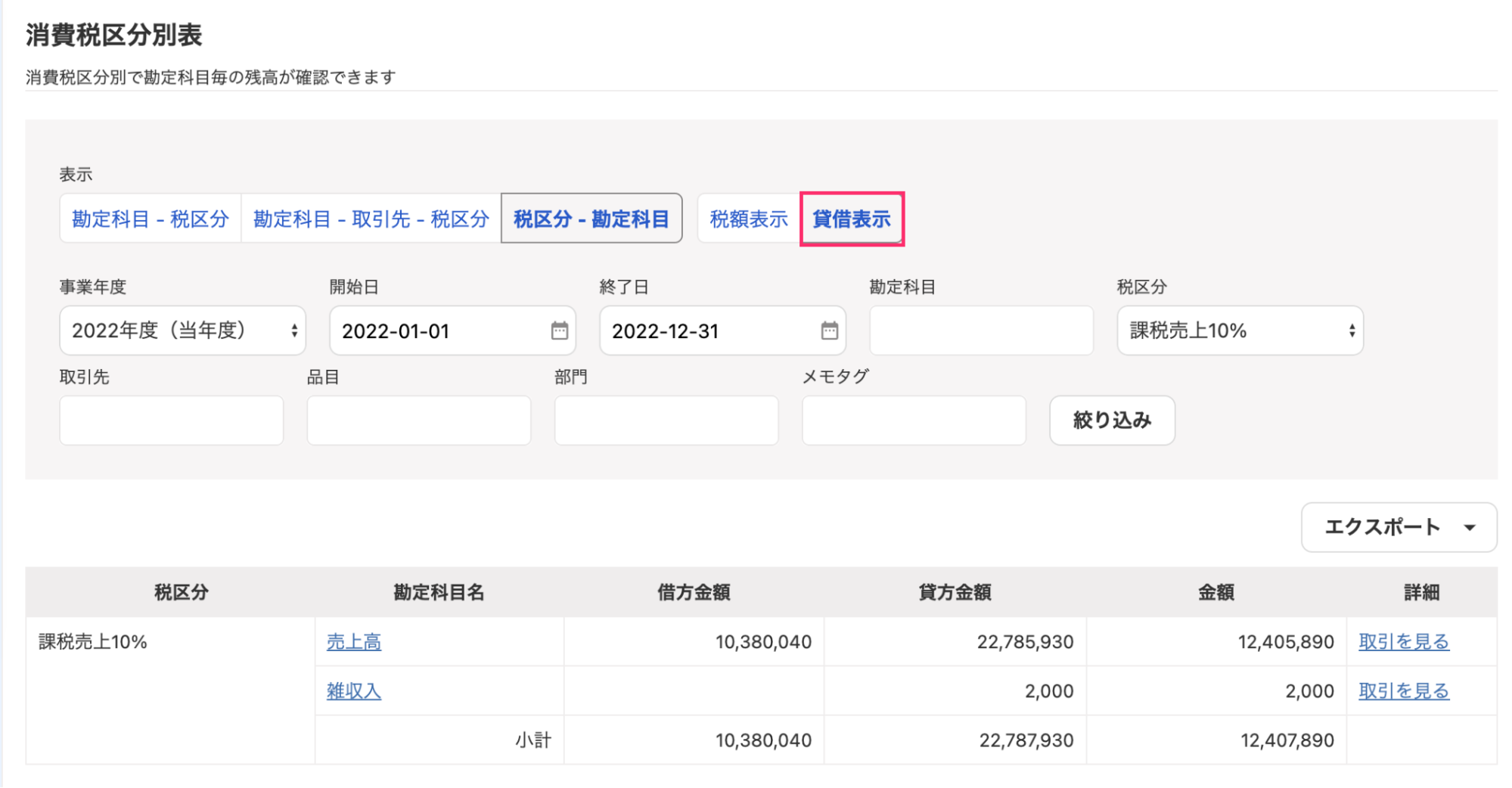
Task: Click the subtotal amount 12,407,890
Action: point(1287,740)
